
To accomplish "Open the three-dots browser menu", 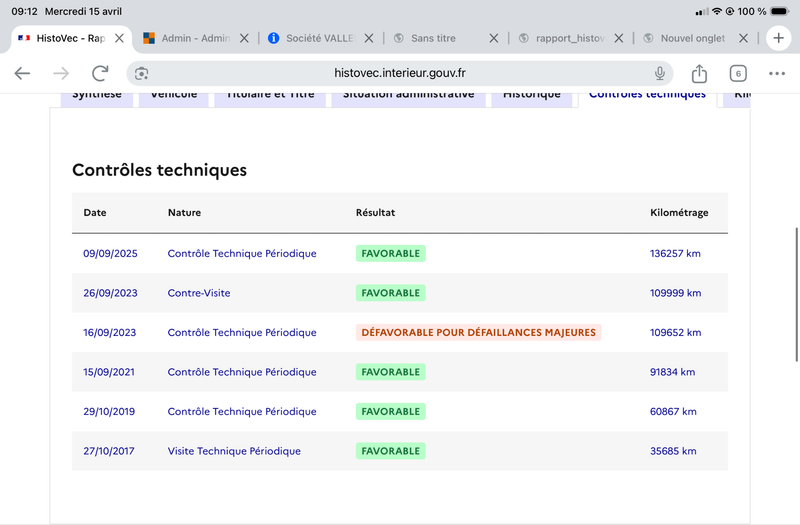I will coord(777,73).
